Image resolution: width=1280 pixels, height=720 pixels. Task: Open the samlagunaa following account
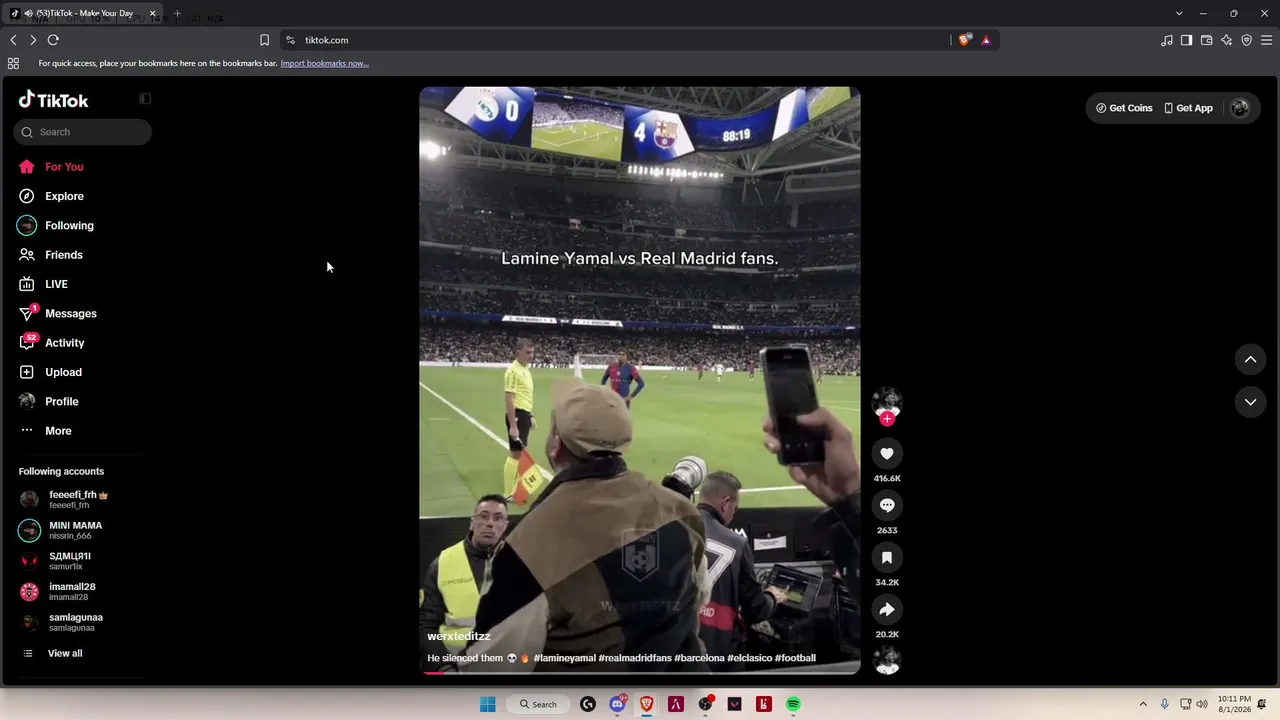point(82,622)
